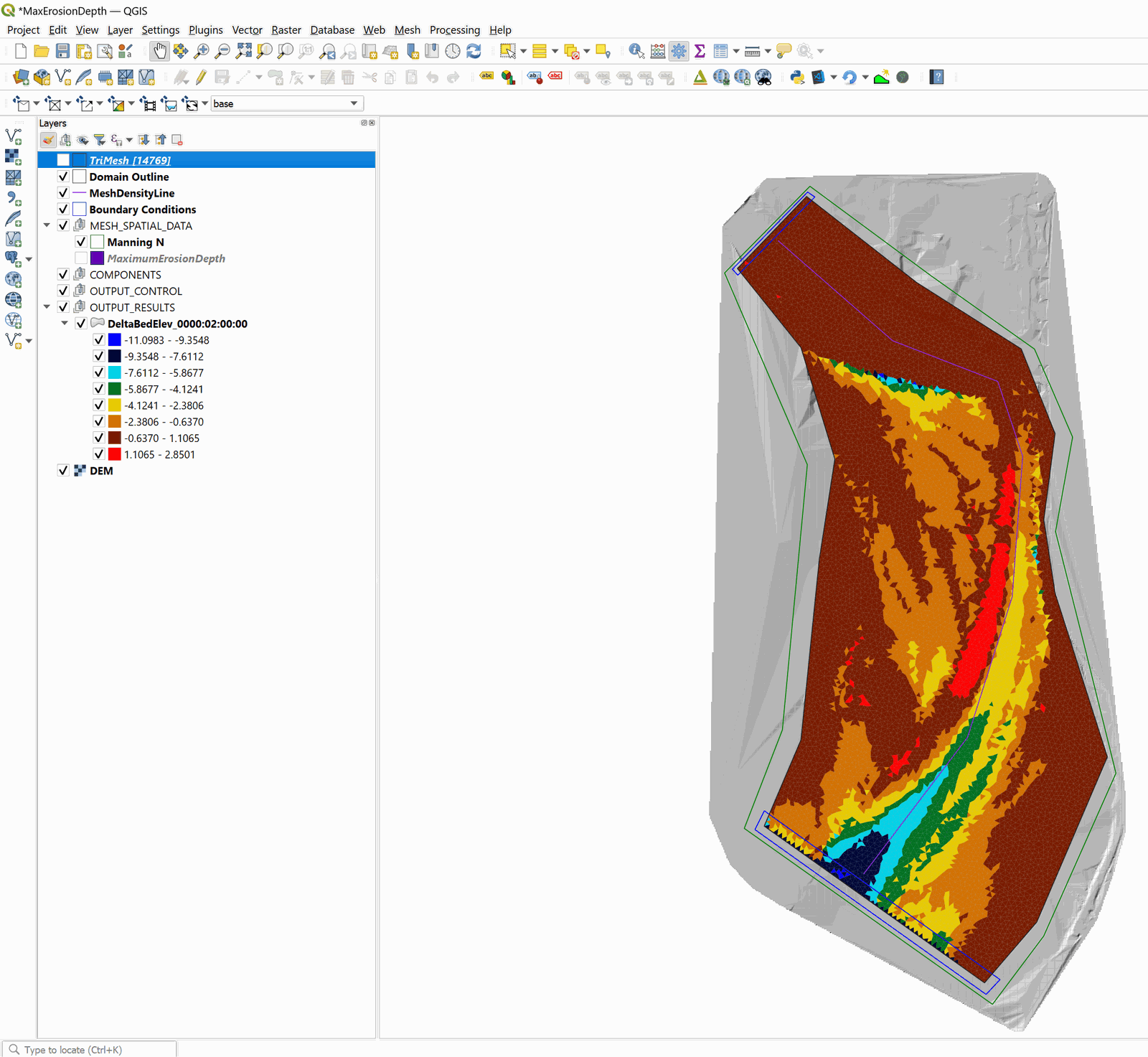Click Open Project folder icon

coord(42,51)
